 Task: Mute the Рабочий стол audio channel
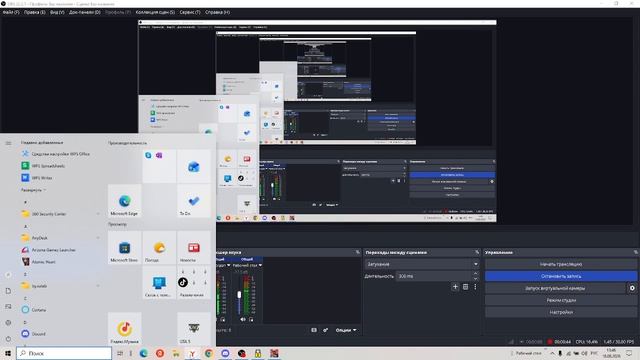pos(243,320)
